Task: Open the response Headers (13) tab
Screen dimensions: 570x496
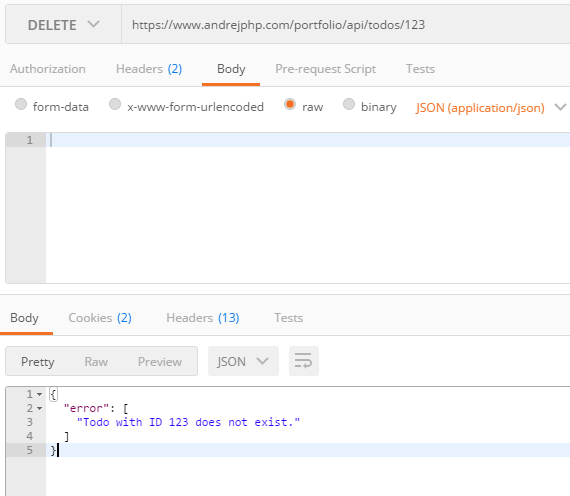Action: click(203, 318)
